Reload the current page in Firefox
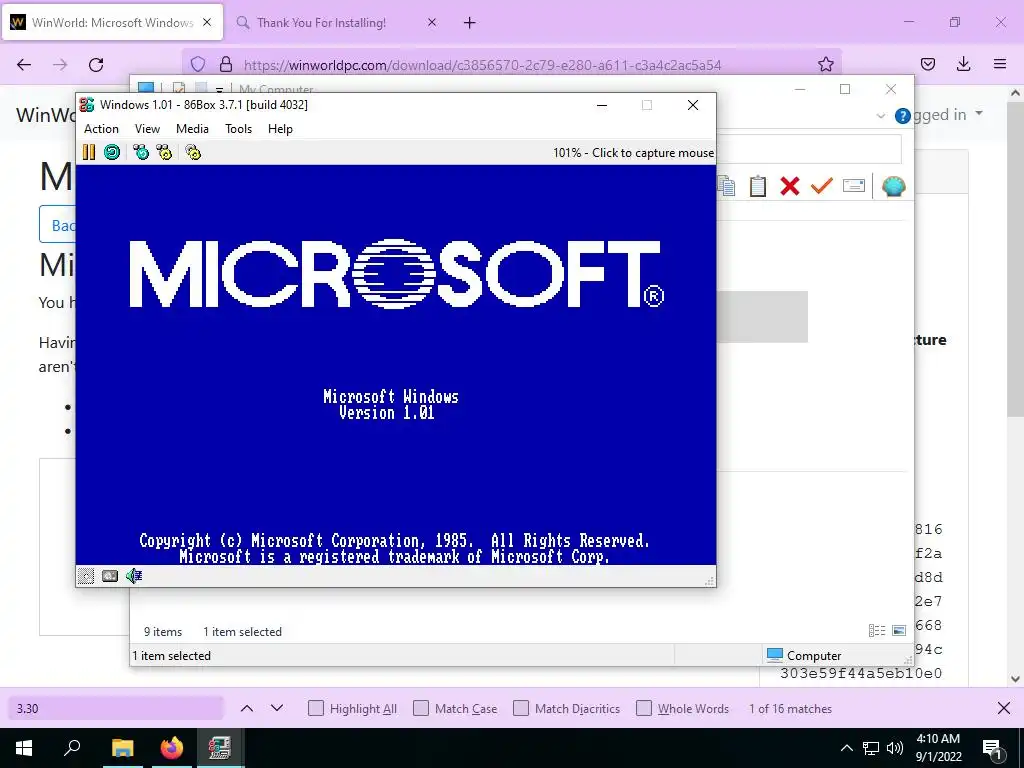 (96, 64)
